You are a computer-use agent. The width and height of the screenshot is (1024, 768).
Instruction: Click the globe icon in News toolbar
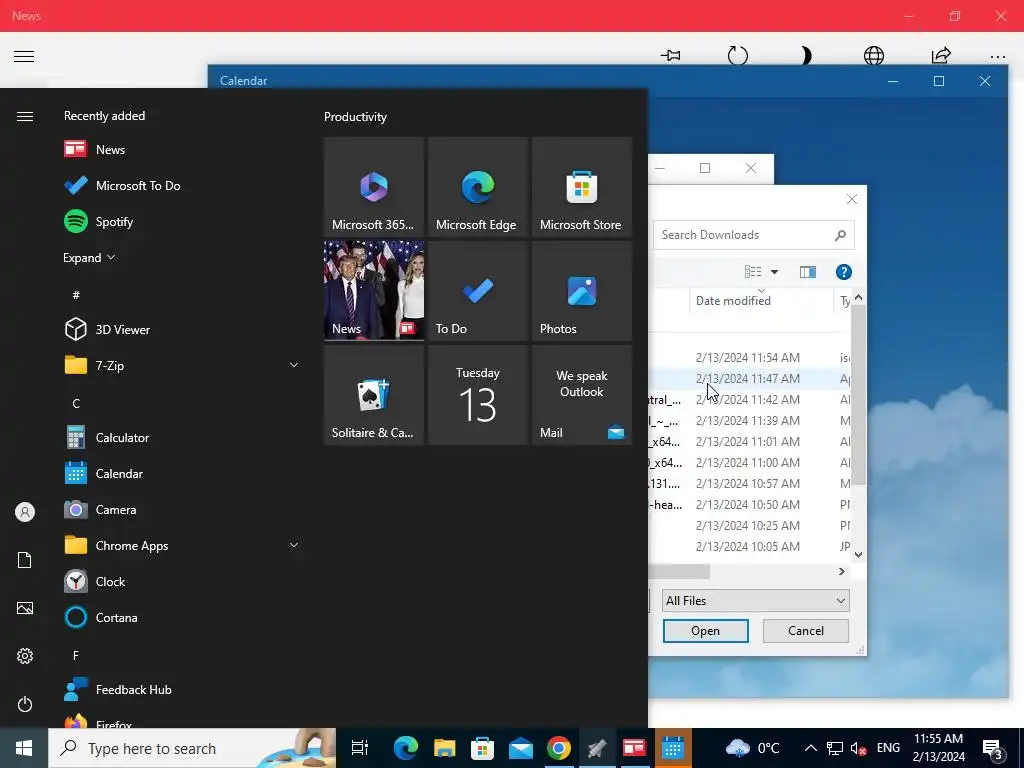pyautogui.click(x=874, y=56)
